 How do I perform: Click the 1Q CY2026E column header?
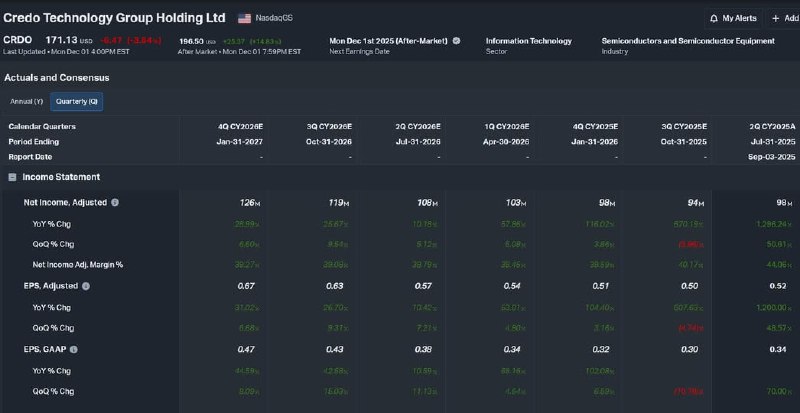(x=506, y=127)
